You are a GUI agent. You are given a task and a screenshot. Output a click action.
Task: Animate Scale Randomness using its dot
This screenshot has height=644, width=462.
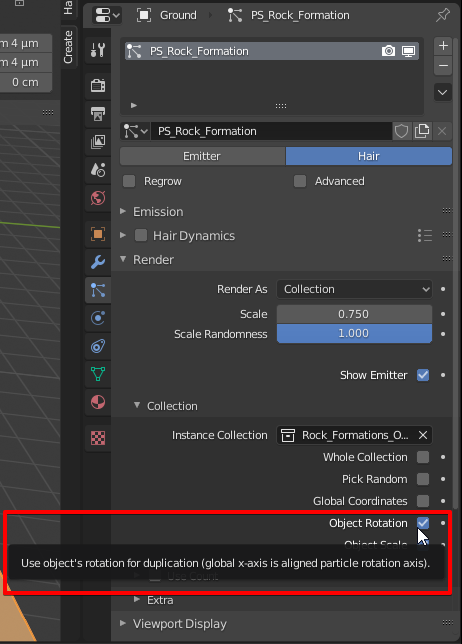[443, 334]
